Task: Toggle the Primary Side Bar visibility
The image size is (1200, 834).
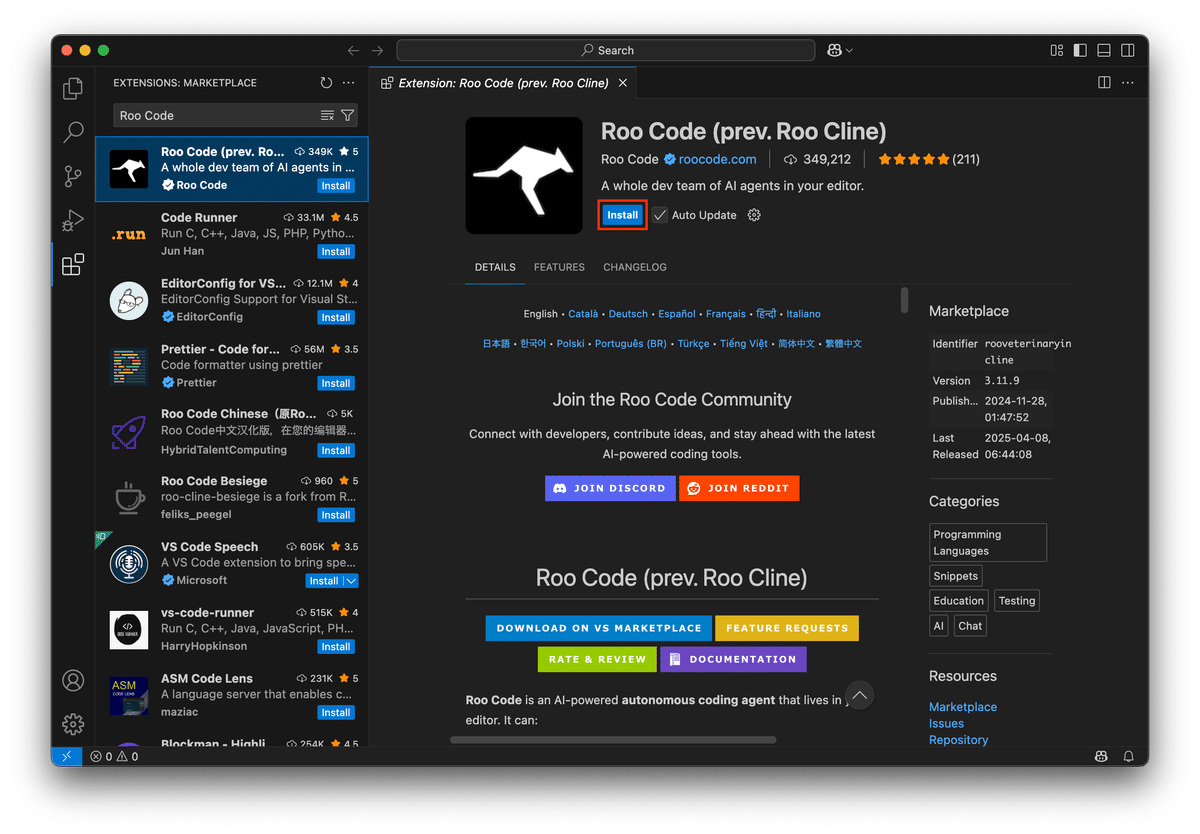Action: [1079, 49]
